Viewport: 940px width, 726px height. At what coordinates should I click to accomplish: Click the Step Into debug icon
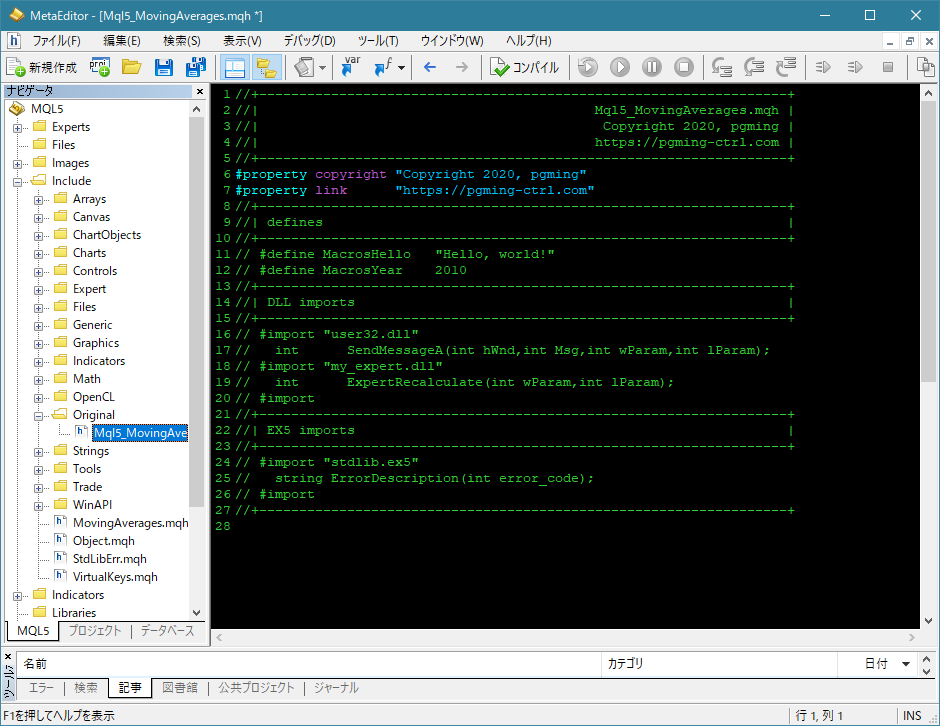coord(722,67)
